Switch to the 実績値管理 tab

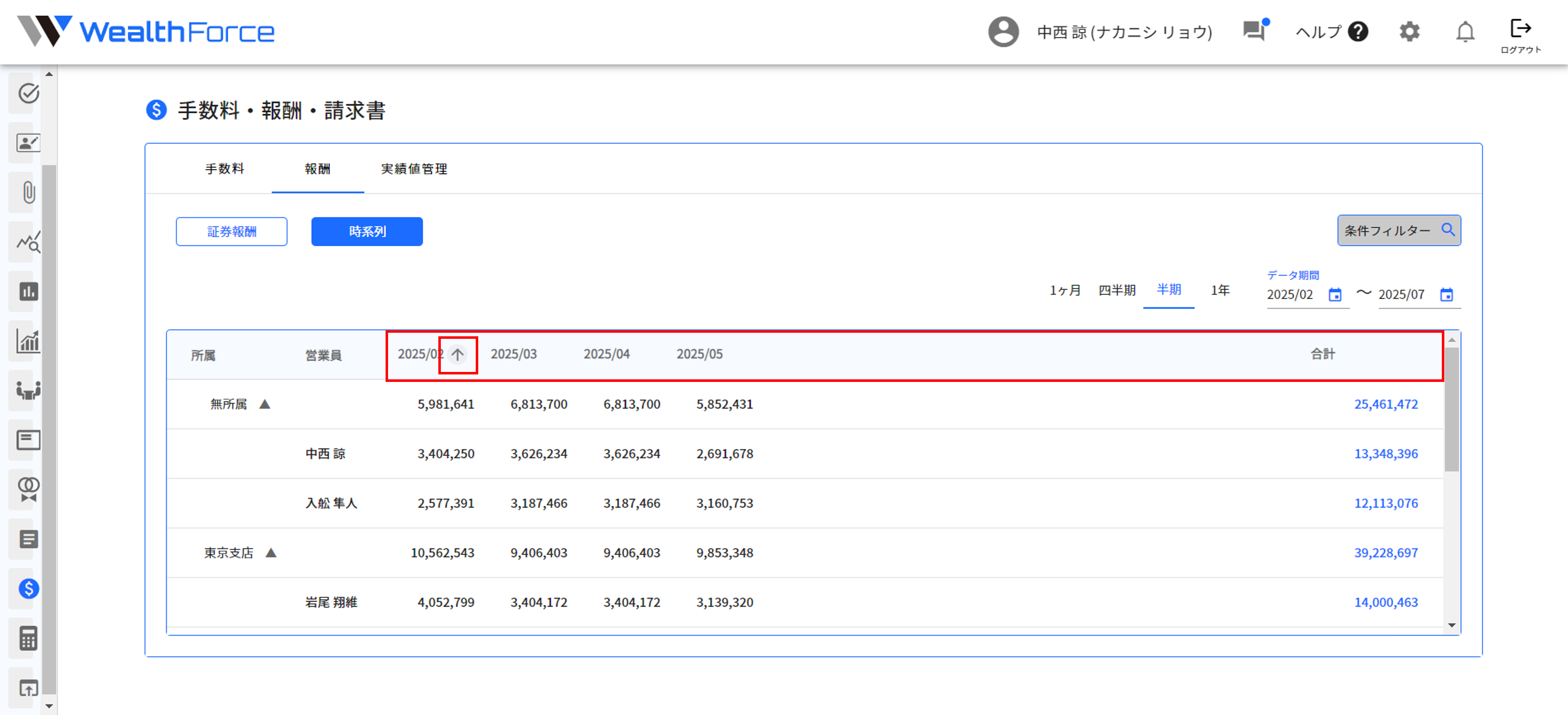click(x=414, y=169)
